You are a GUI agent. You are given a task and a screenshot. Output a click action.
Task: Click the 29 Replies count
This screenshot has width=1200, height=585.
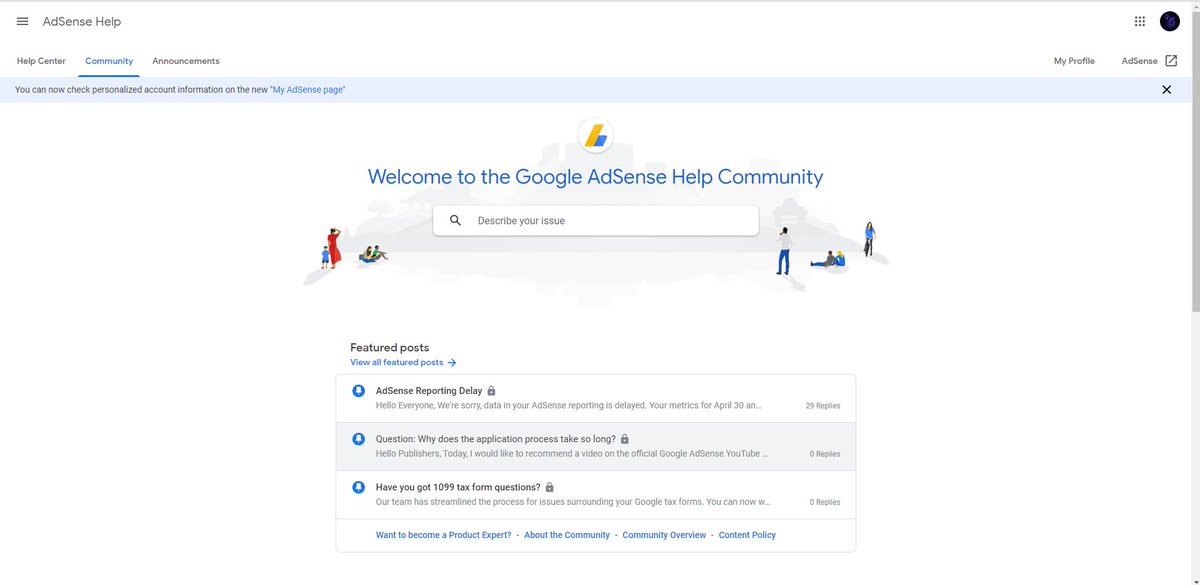pyautogui.click(x=823, y=406)
